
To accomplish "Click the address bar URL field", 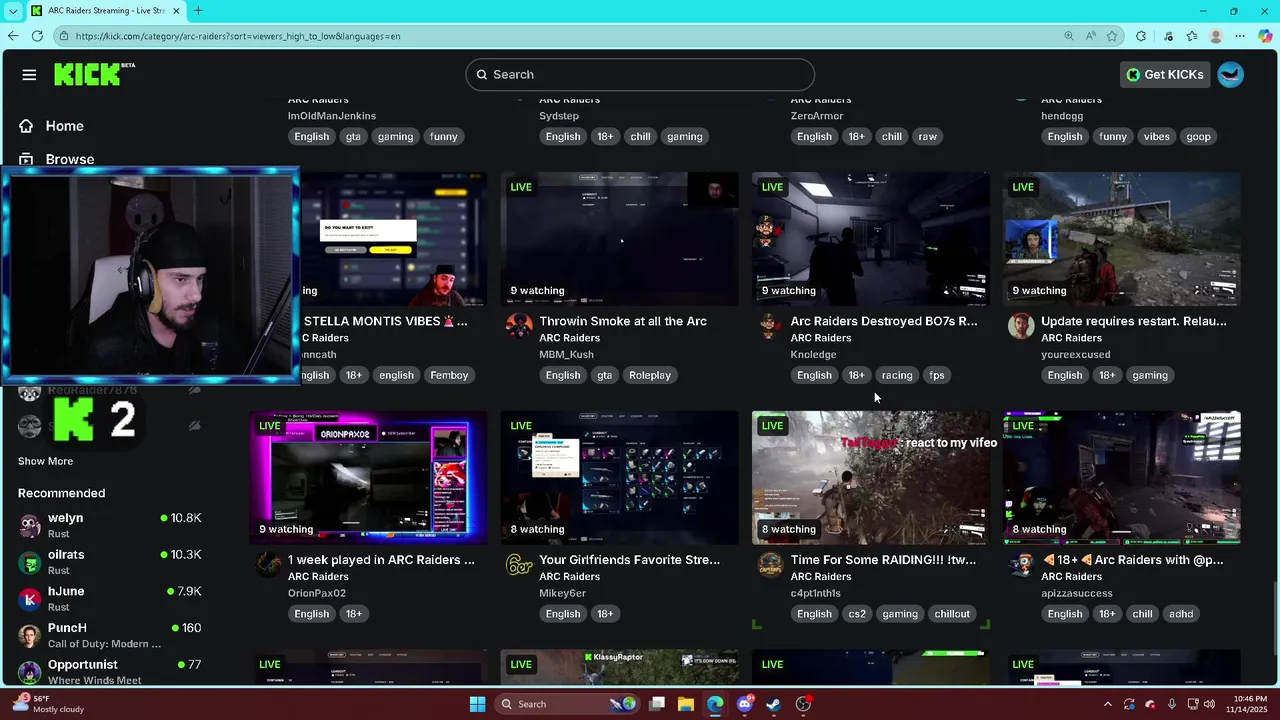I will (x=560, y=36).
